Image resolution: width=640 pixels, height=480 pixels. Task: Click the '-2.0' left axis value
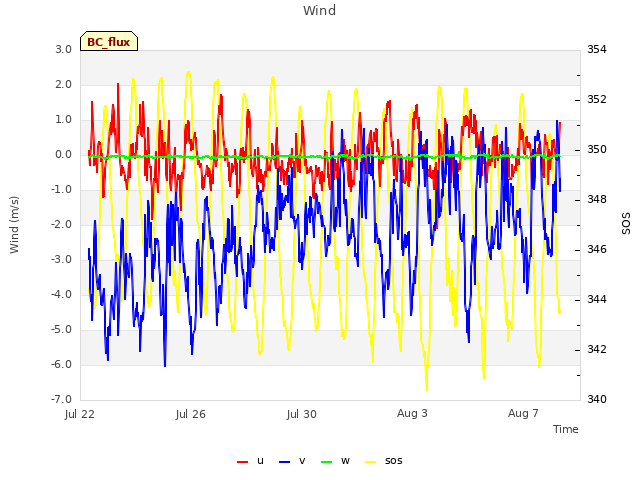[62, 224]
